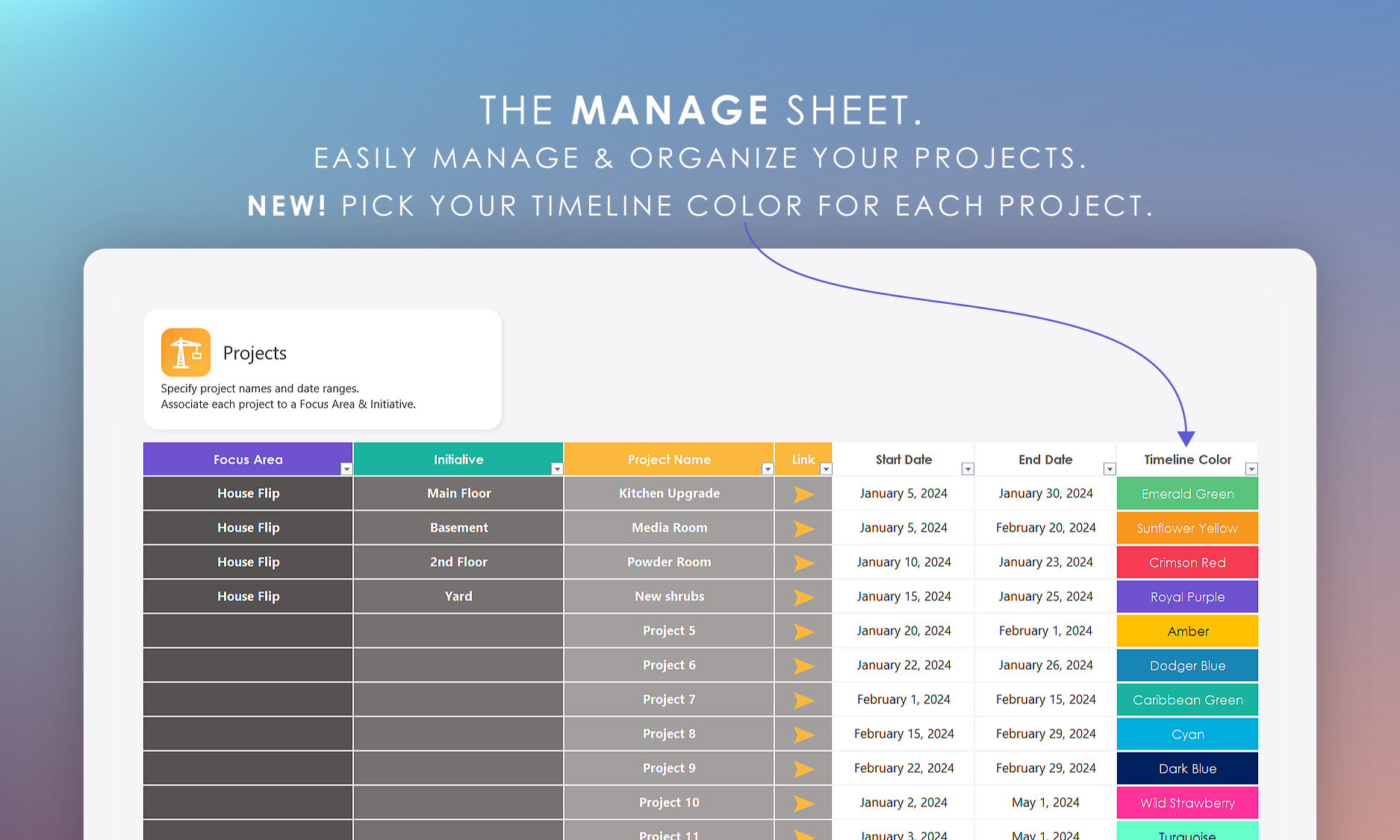Select the Emerald Green color cell
The width and height of the screenshot is (1400, 840).
coord(1187,494)
